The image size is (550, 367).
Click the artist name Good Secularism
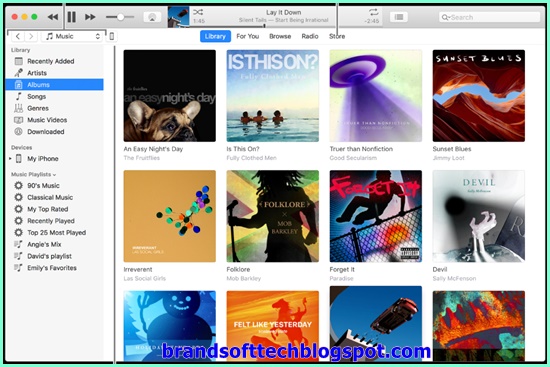(353, 158)
